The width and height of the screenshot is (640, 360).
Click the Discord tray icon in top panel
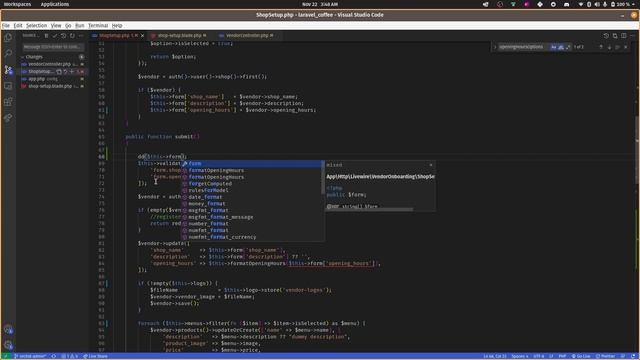pyautogui.click(x=567, y=4)
